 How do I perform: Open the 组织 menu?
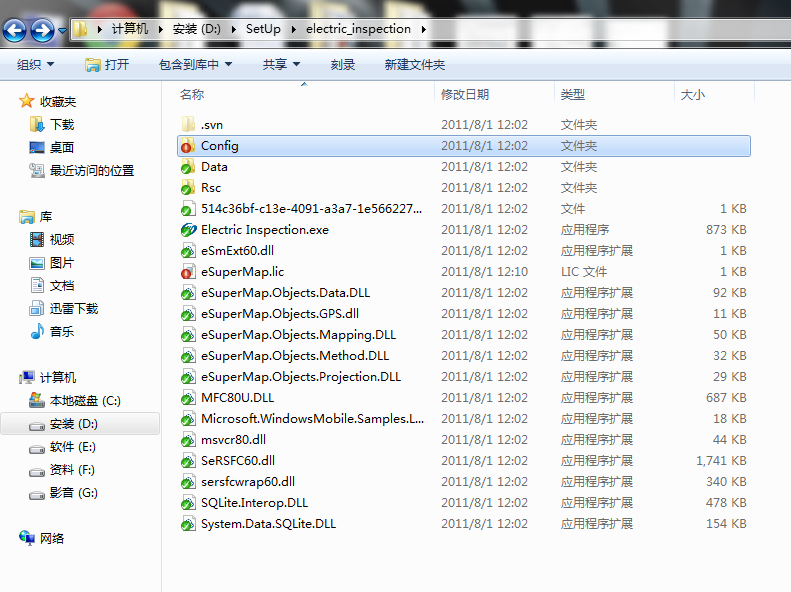(35, 65)
